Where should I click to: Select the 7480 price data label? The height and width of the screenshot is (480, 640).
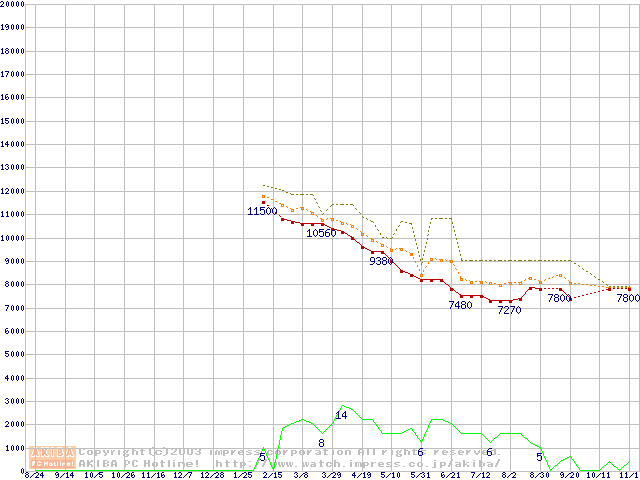tap(460, 305)
